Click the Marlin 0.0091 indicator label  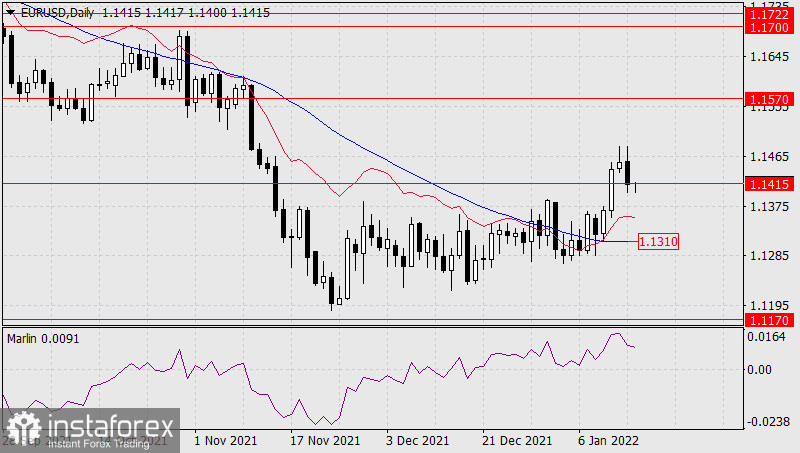[43, 339]
